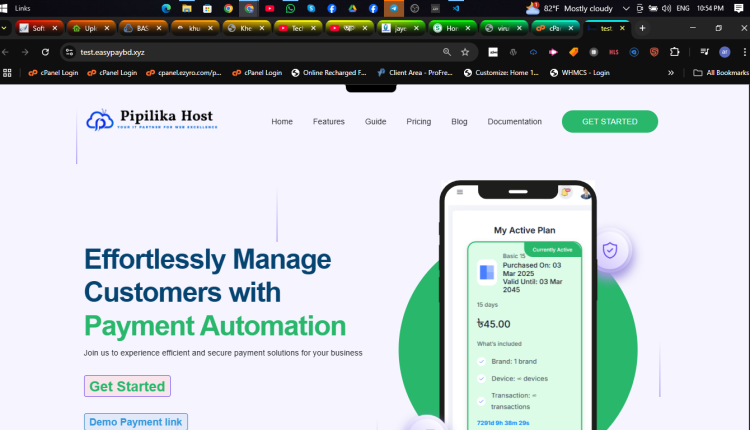Click the blue cloud download extension icon
This screenshot has width=750, height=430.
(533, 52)
